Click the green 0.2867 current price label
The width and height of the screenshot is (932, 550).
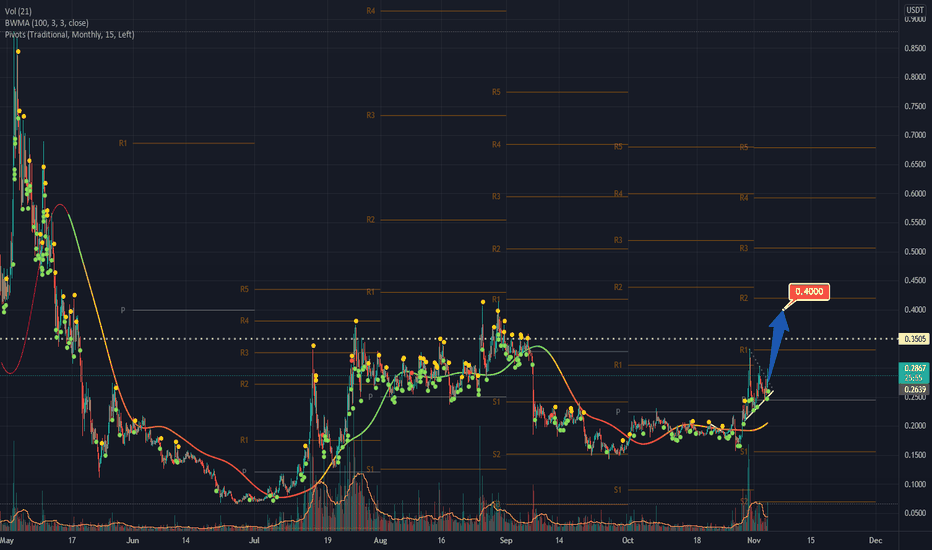coord(914,372)
